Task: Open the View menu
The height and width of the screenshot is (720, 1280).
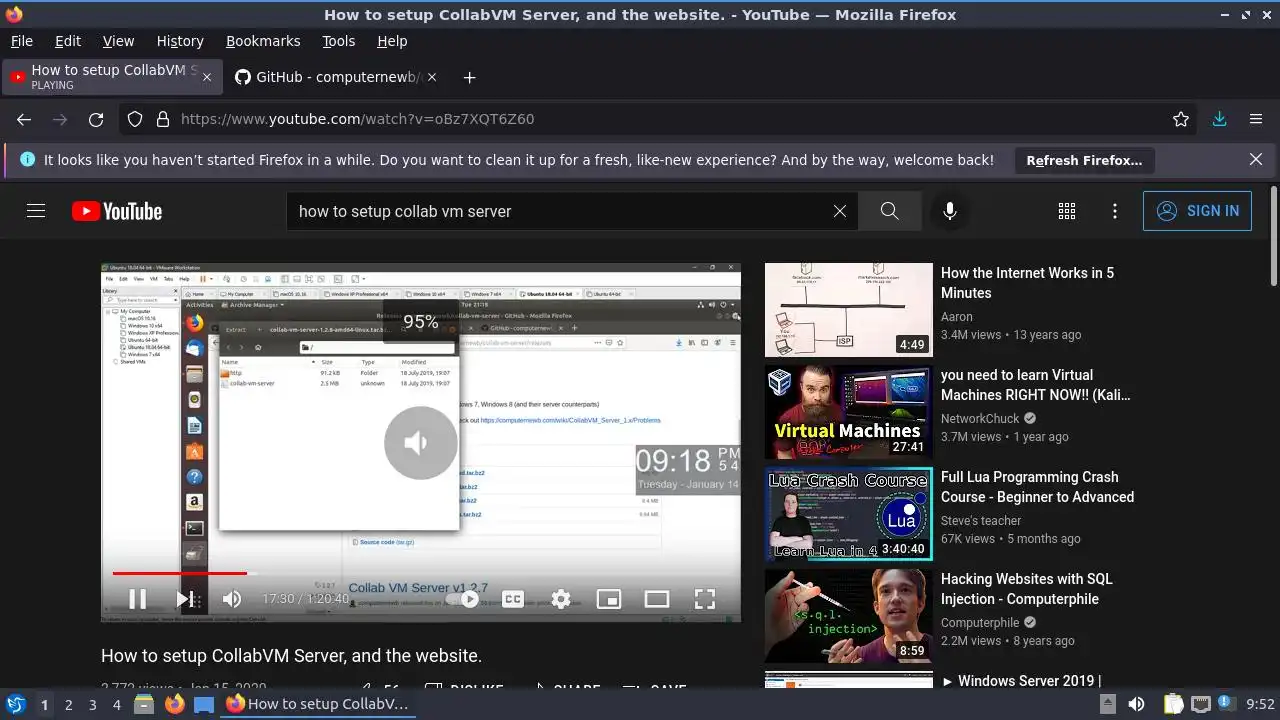Action: [118, 41]
